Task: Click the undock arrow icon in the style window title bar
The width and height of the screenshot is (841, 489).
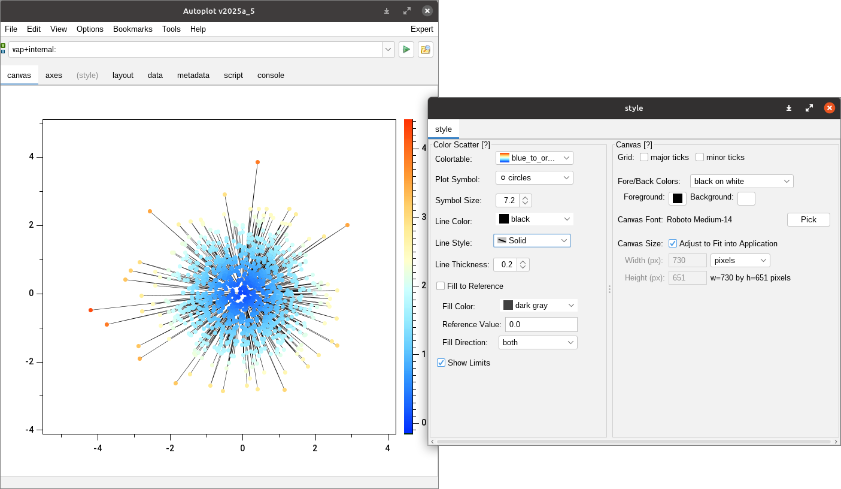Action: 789,108
